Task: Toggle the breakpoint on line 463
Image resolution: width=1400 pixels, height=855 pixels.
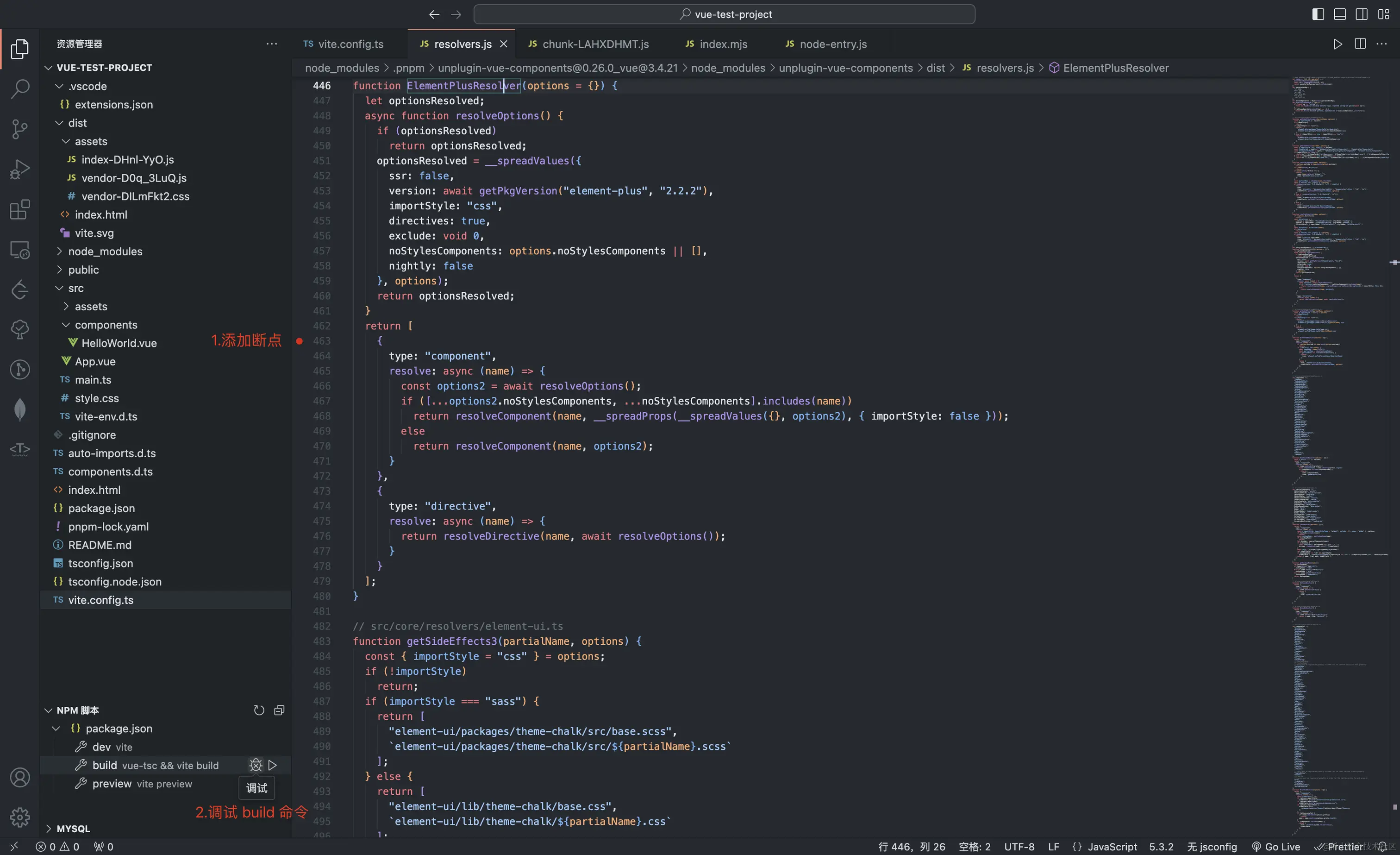Action: click(x=300, y=341)
